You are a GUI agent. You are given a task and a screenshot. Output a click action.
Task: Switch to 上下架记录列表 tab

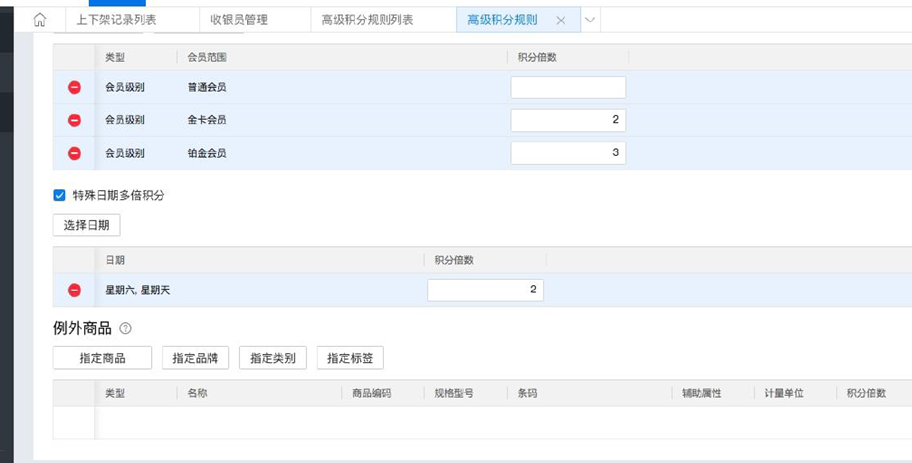116,20
